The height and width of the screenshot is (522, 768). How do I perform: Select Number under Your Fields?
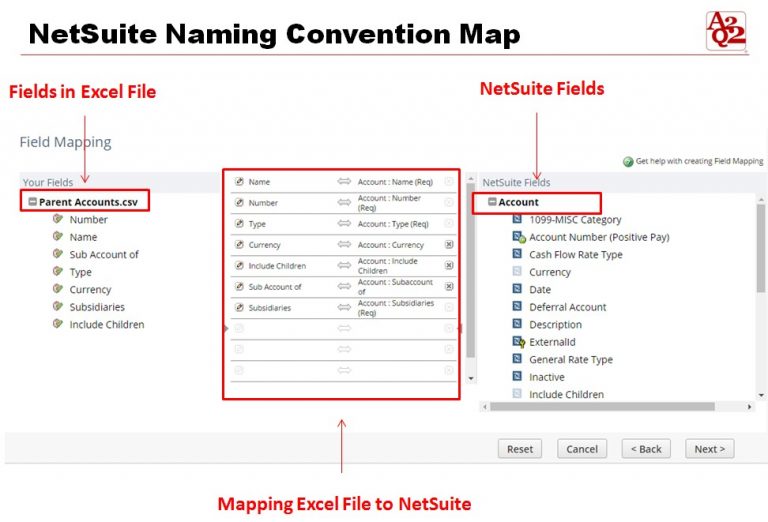pos(89,219)
